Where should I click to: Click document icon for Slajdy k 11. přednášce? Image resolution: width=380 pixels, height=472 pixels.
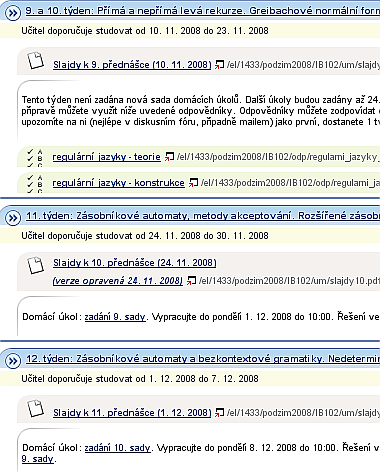pyautogui.click(x=36, y=409)
